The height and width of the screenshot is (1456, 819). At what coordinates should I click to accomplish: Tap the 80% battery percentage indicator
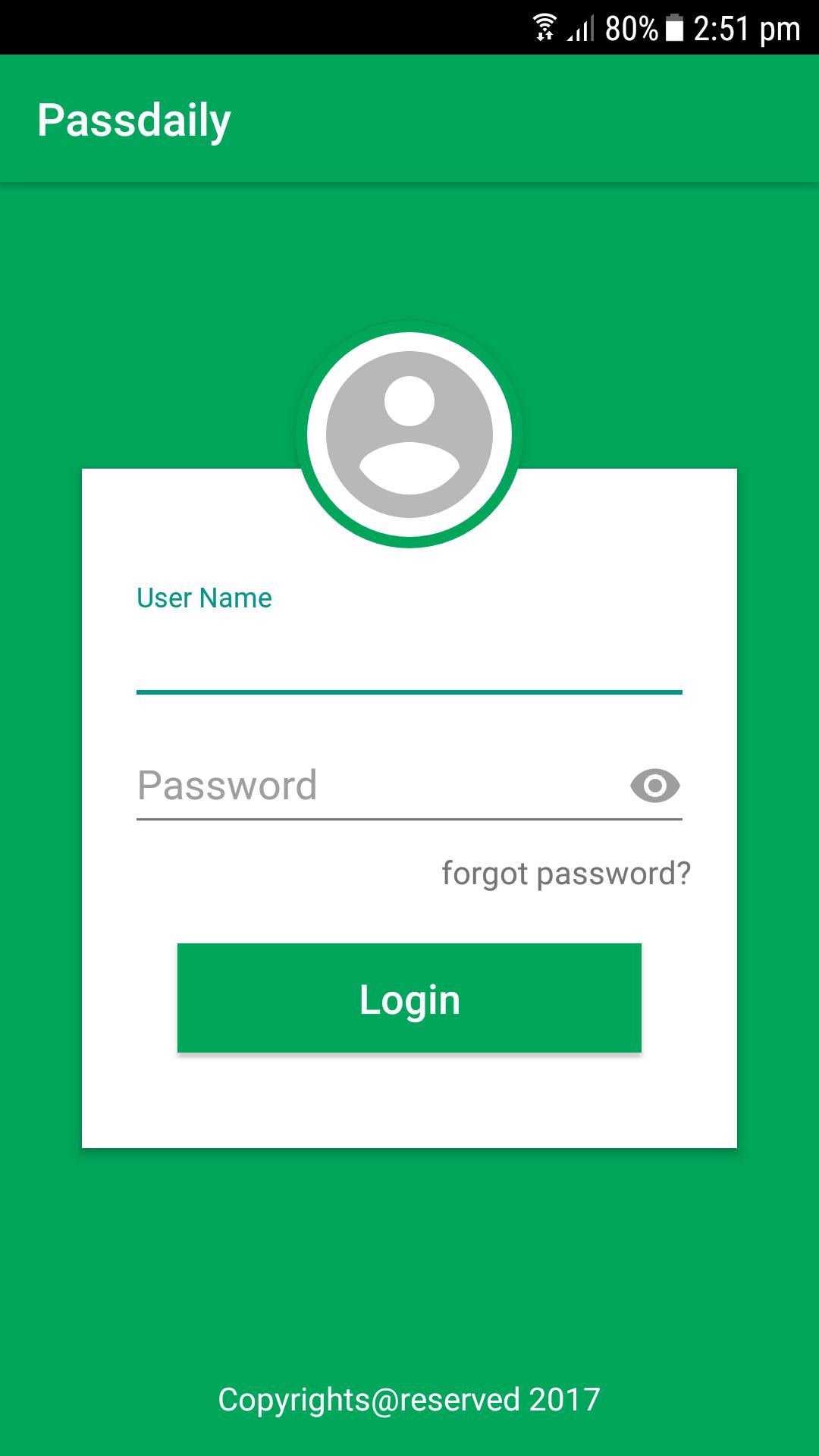click(631, 29)
